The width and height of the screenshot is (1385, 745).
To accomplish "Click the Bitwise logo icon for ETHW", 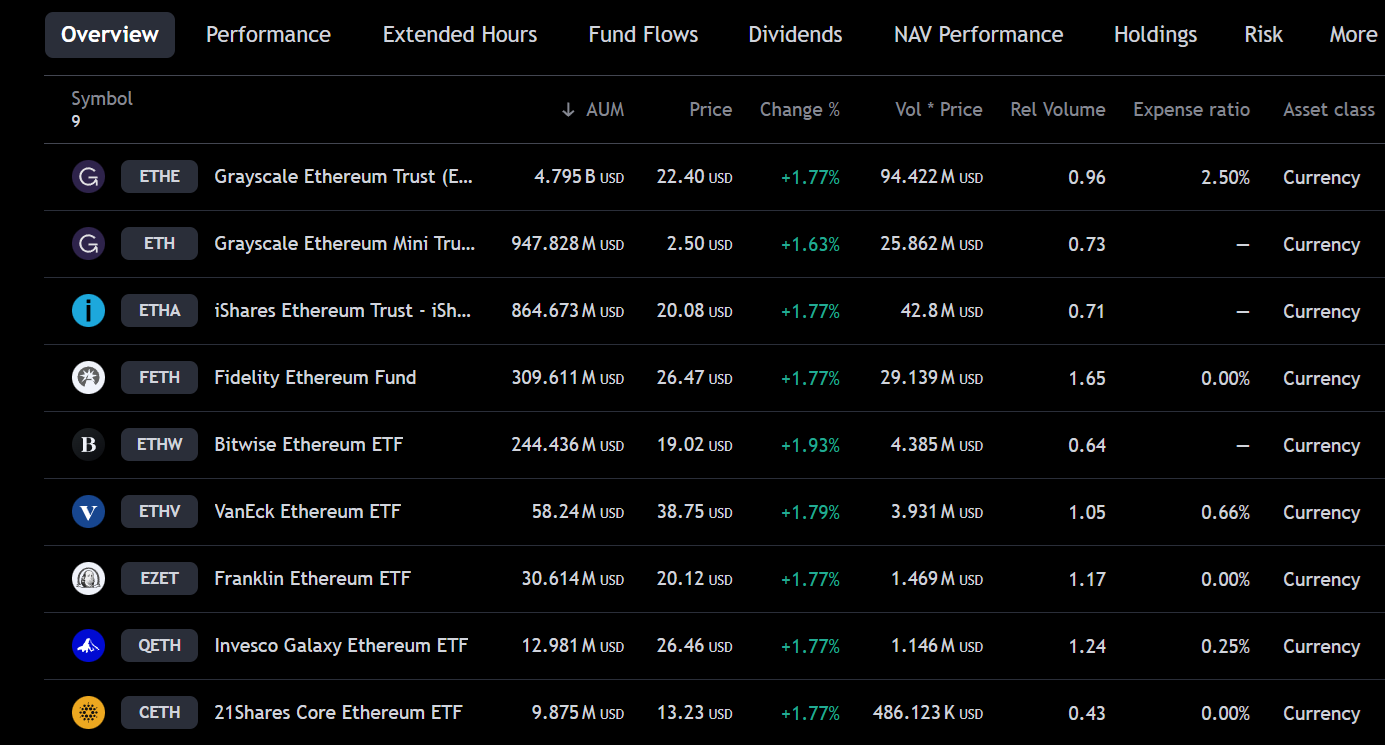I will [88, 445].
